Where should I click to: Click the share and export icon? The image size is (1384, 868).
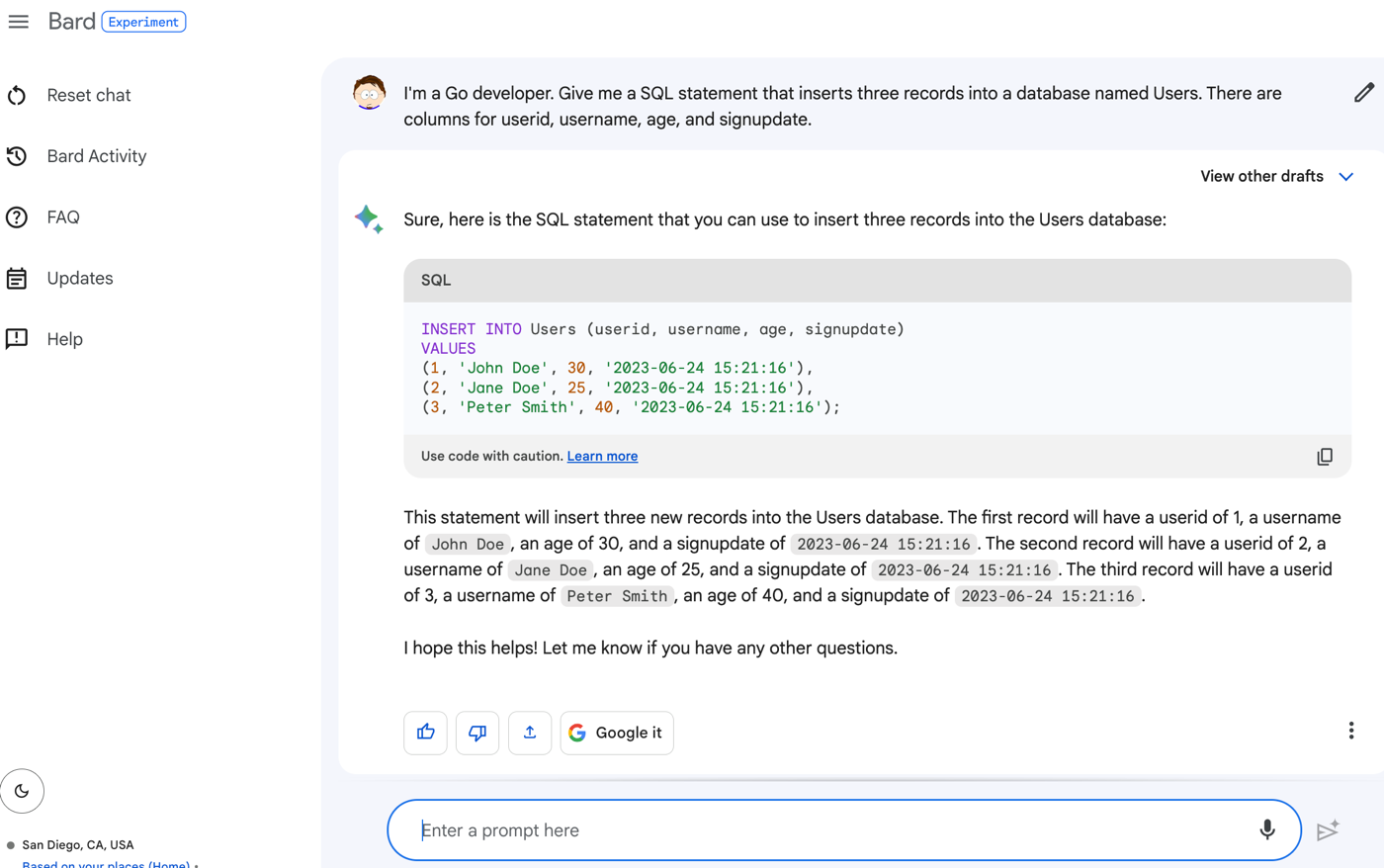(x=530, y=733)
